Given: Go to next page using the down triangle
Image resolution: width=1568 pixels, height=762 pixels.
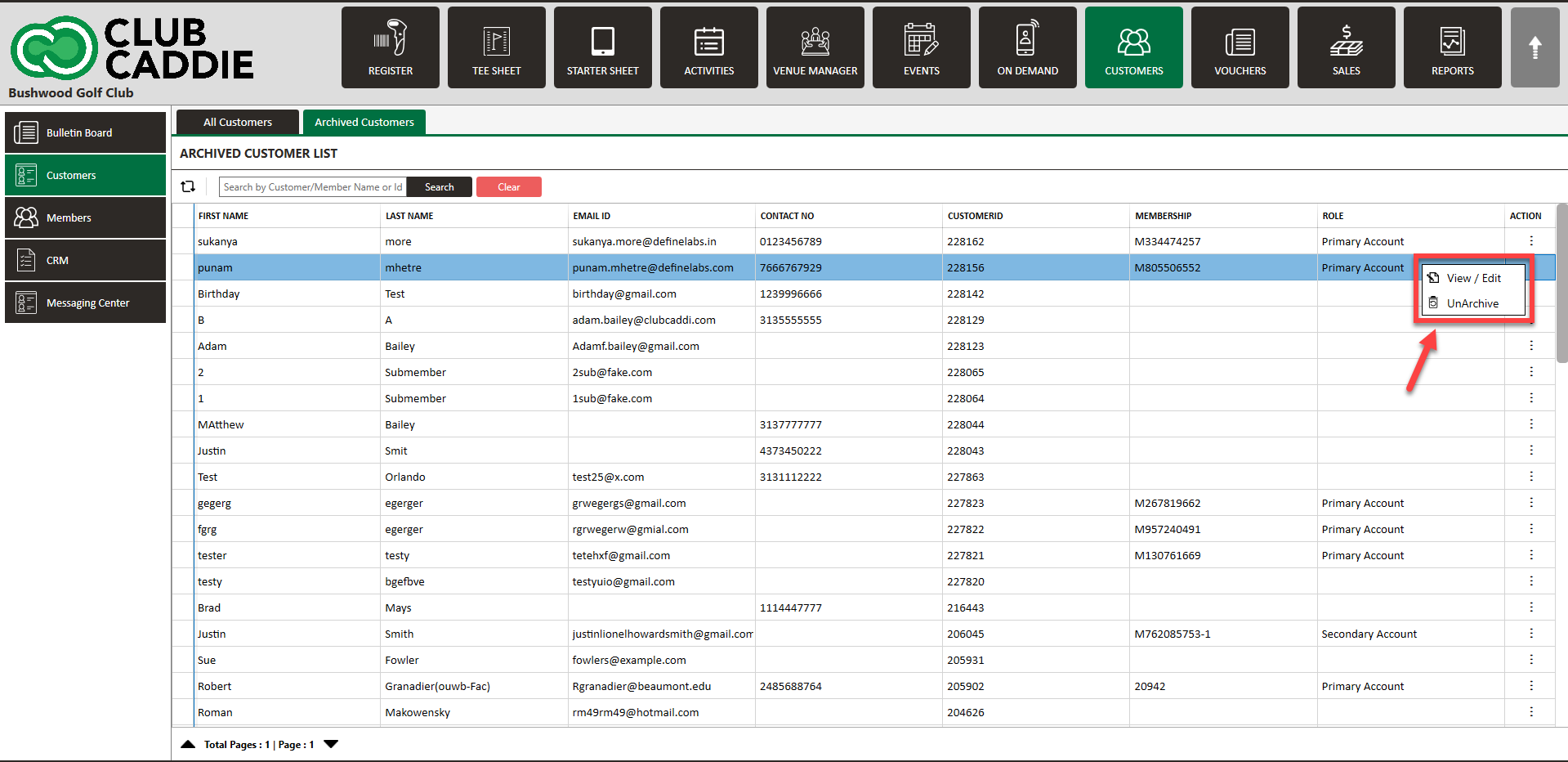Looking at the screenshot, I should pyautogui.click(x=331, y=744).
